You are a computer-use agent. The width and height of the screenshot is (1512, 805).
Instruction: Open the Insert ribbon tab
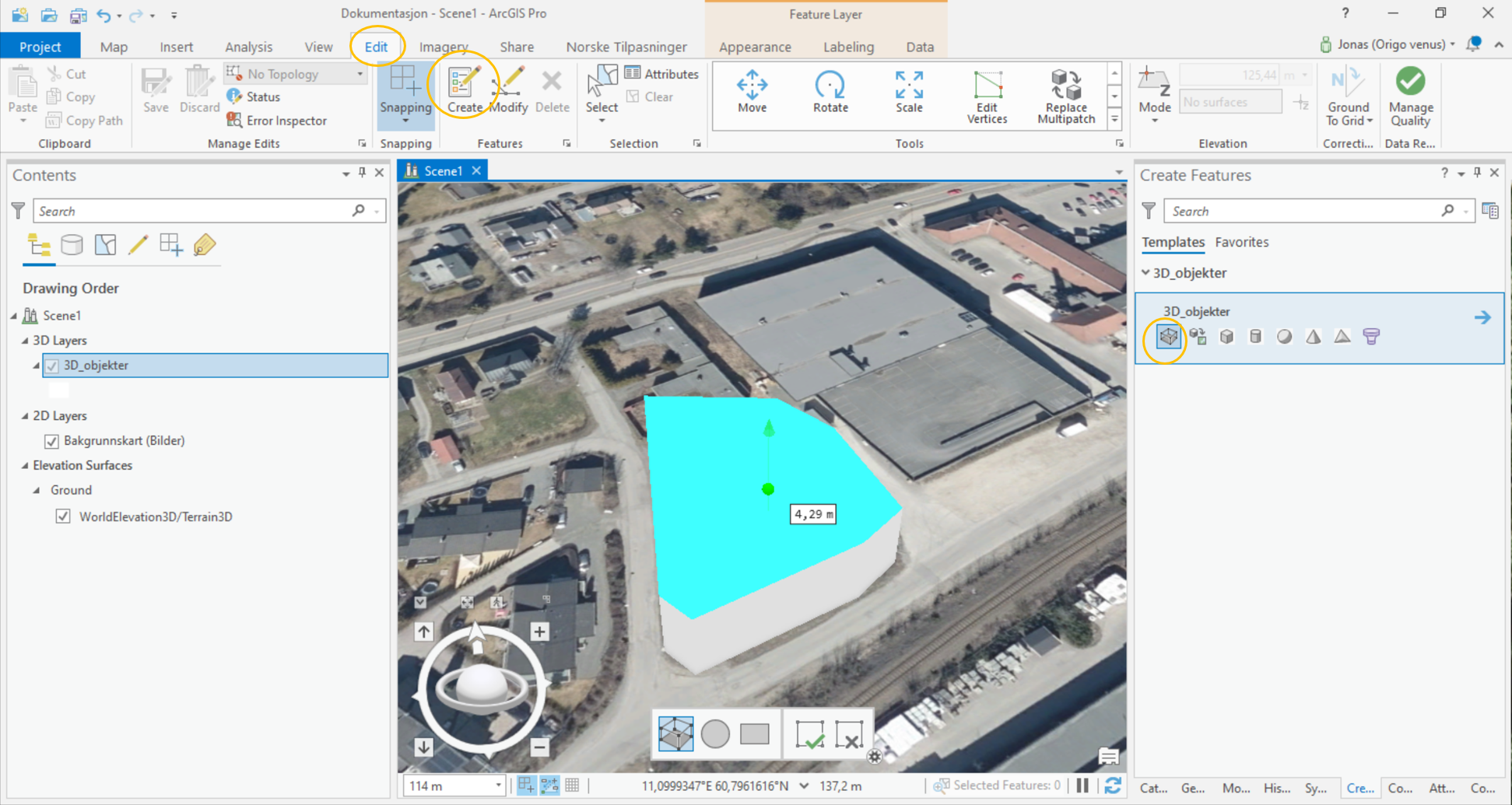177,47
